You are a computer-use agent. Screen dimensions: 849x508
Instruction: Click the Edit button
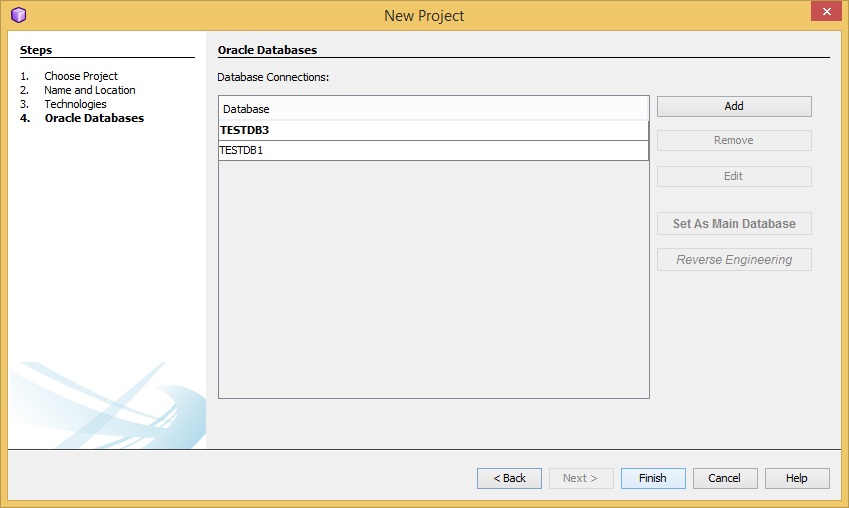tap(733, 176)
